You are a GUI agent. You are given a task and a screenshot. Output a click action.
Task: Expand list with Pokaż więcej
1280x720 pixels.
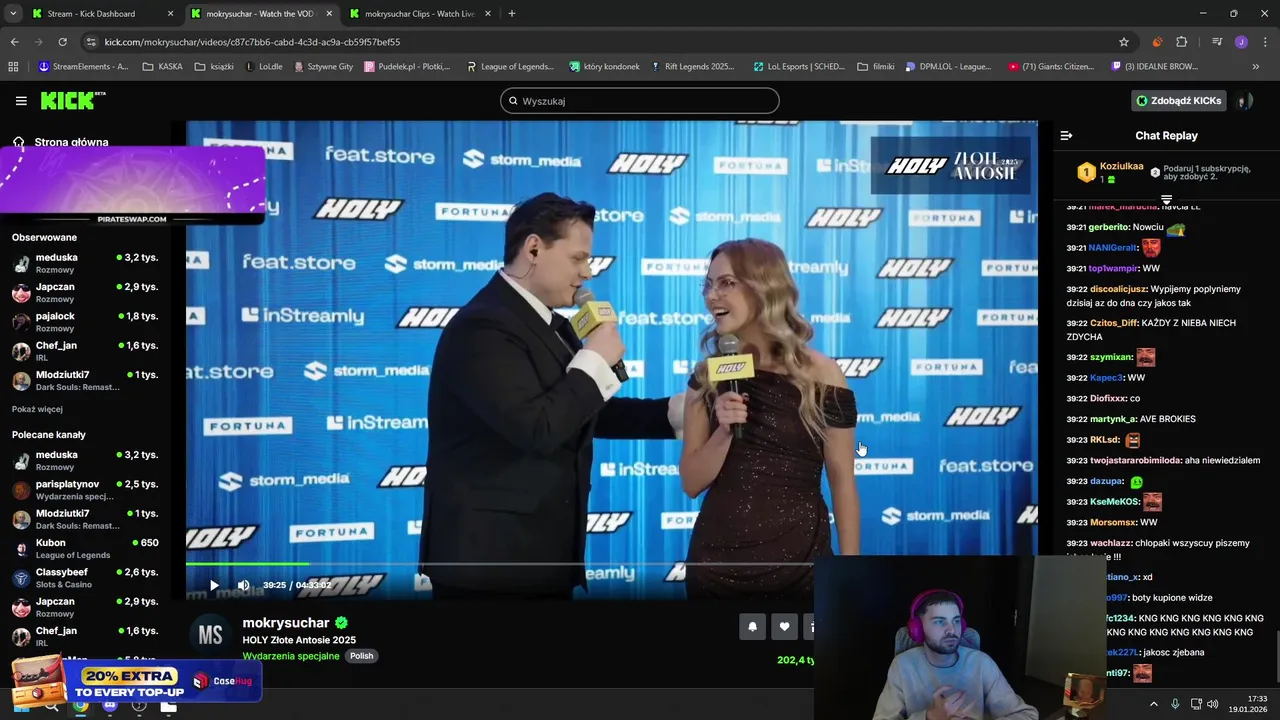[x=37, y=409]
